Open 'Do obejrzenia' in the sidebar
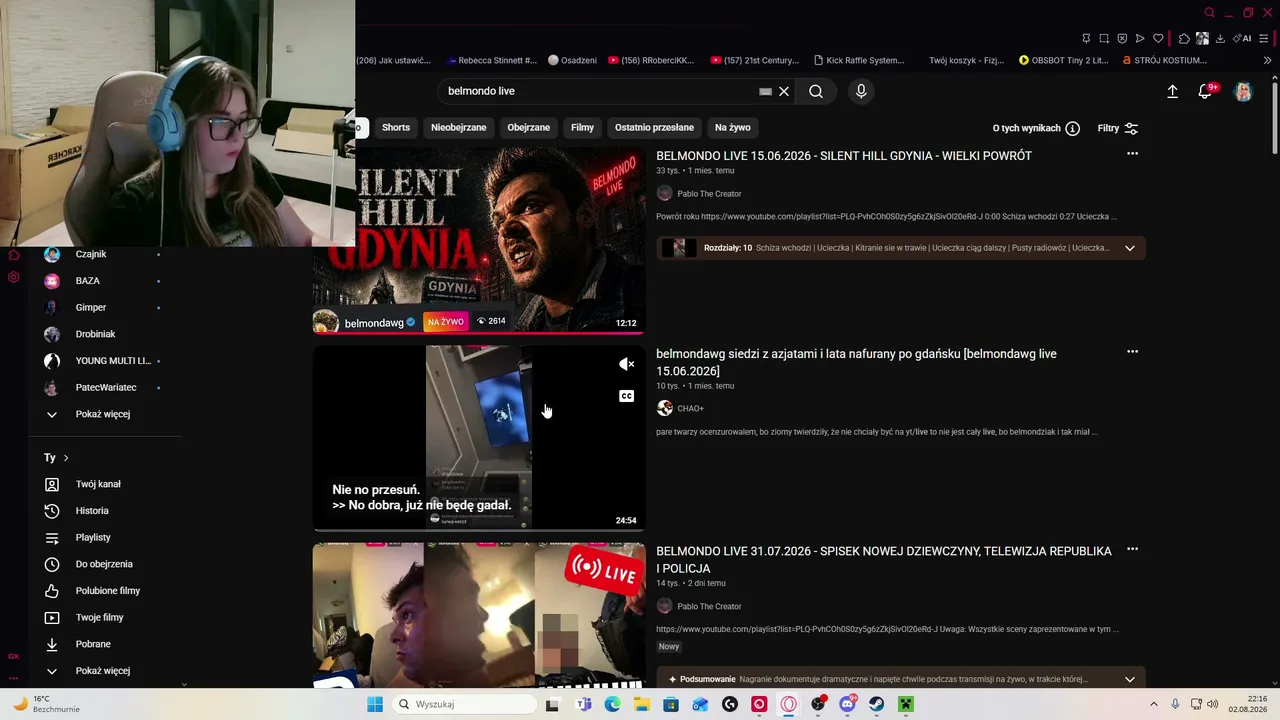The width and height of the screenshot is (1280, 720). pyautogui.click(x=104, y=564)
